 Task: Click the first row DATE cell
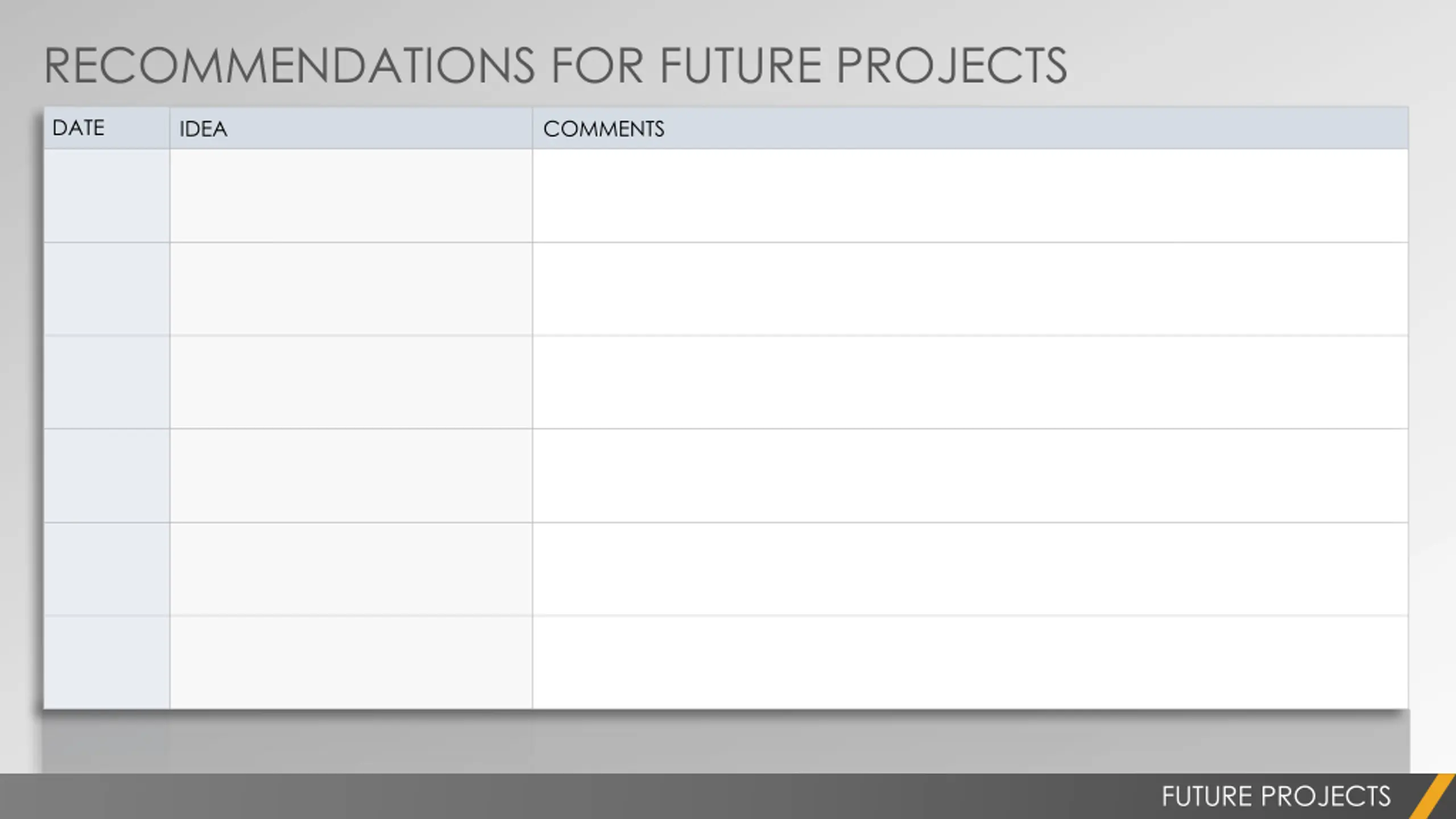107,196
